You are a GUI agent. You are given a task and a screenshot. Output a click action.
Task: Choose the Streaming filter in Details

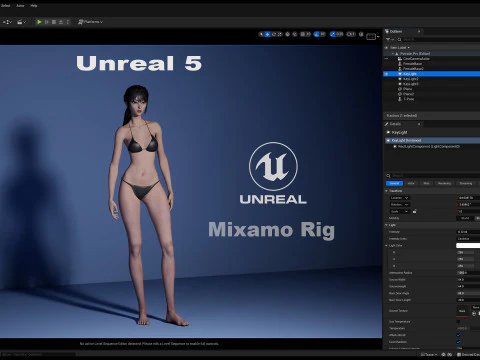coord(466,183)
